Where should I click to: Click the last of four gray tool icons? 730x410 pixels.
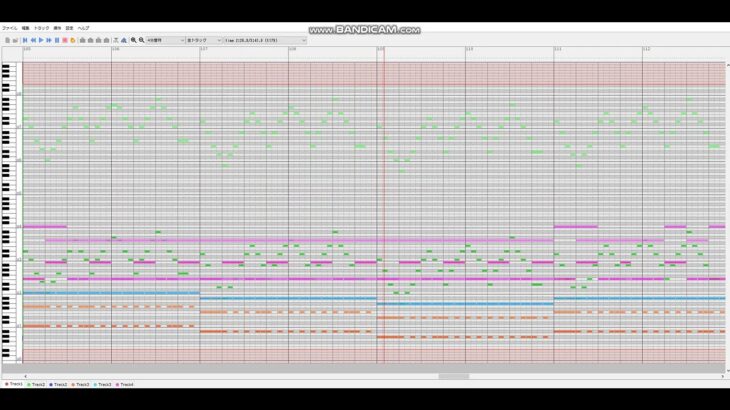[x=107, y=40]
